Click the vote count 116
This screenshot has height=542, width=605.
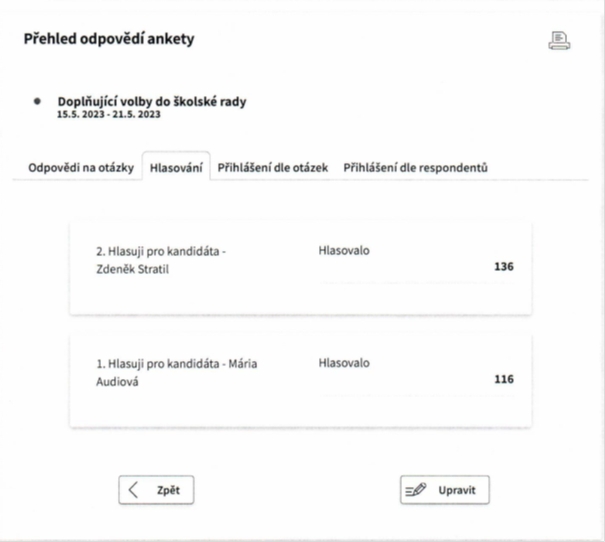[x=504, y=379]
